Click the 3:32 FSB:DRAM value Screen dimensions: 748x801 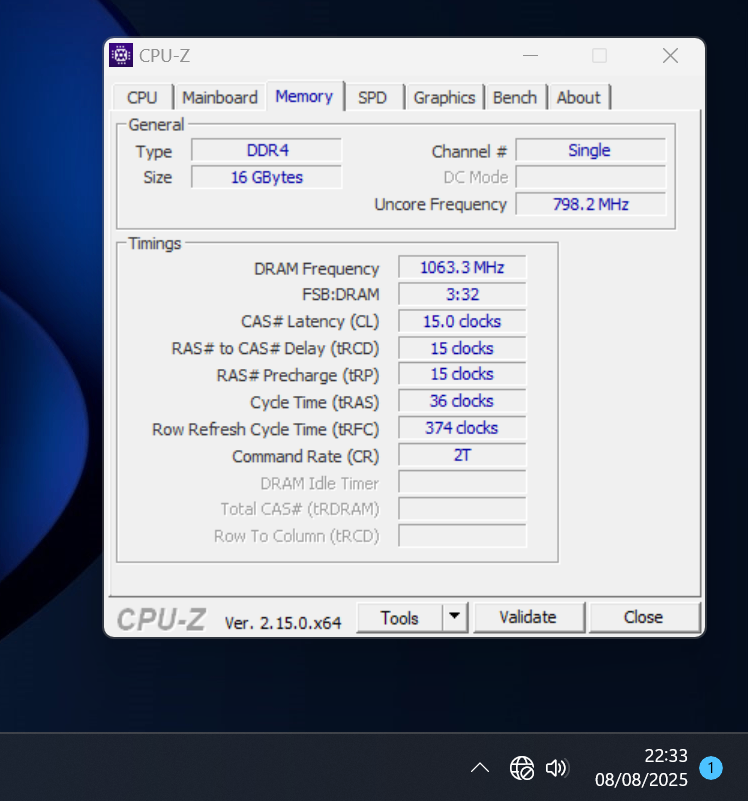point(462,294)
